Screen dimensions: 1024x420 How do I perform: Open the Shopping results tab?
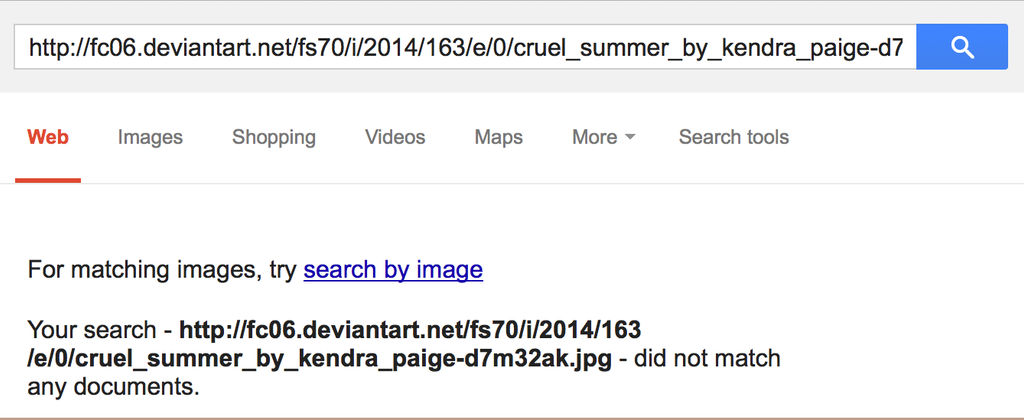(x=274, y=137)
